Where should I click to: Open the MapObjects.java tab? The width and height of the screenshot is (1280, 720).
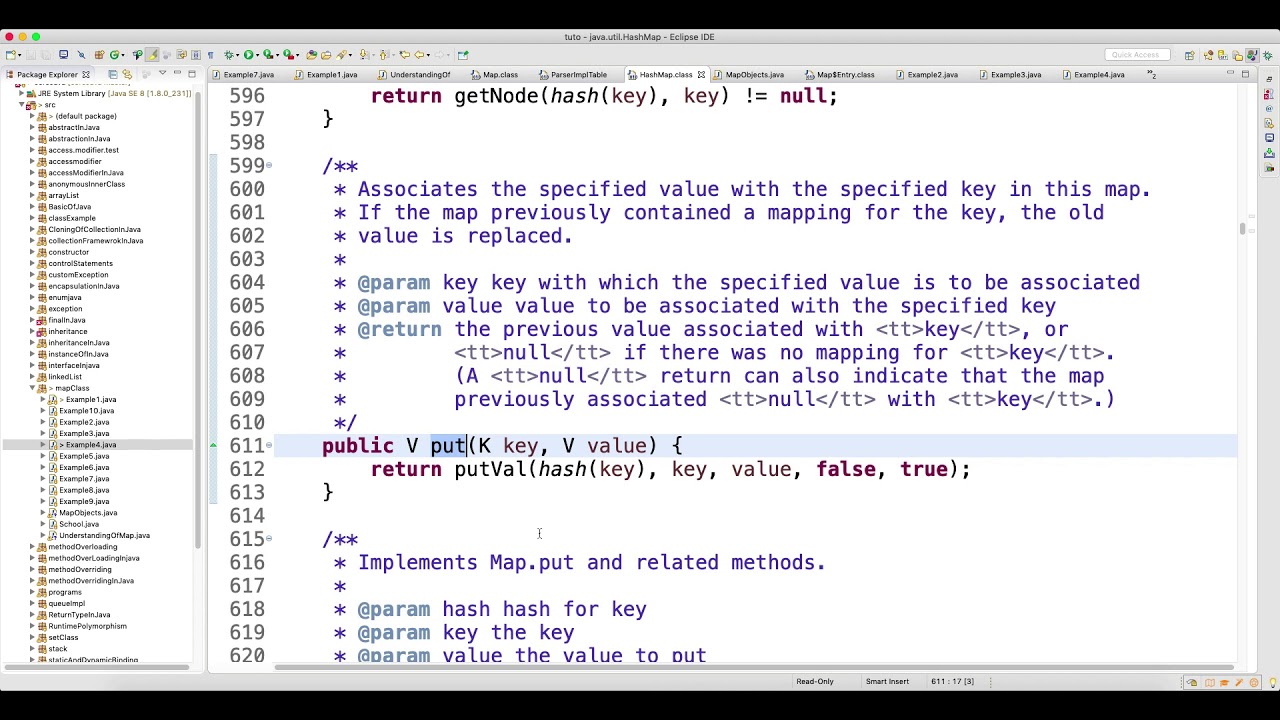pyautogui.click(x=754, y=74)
